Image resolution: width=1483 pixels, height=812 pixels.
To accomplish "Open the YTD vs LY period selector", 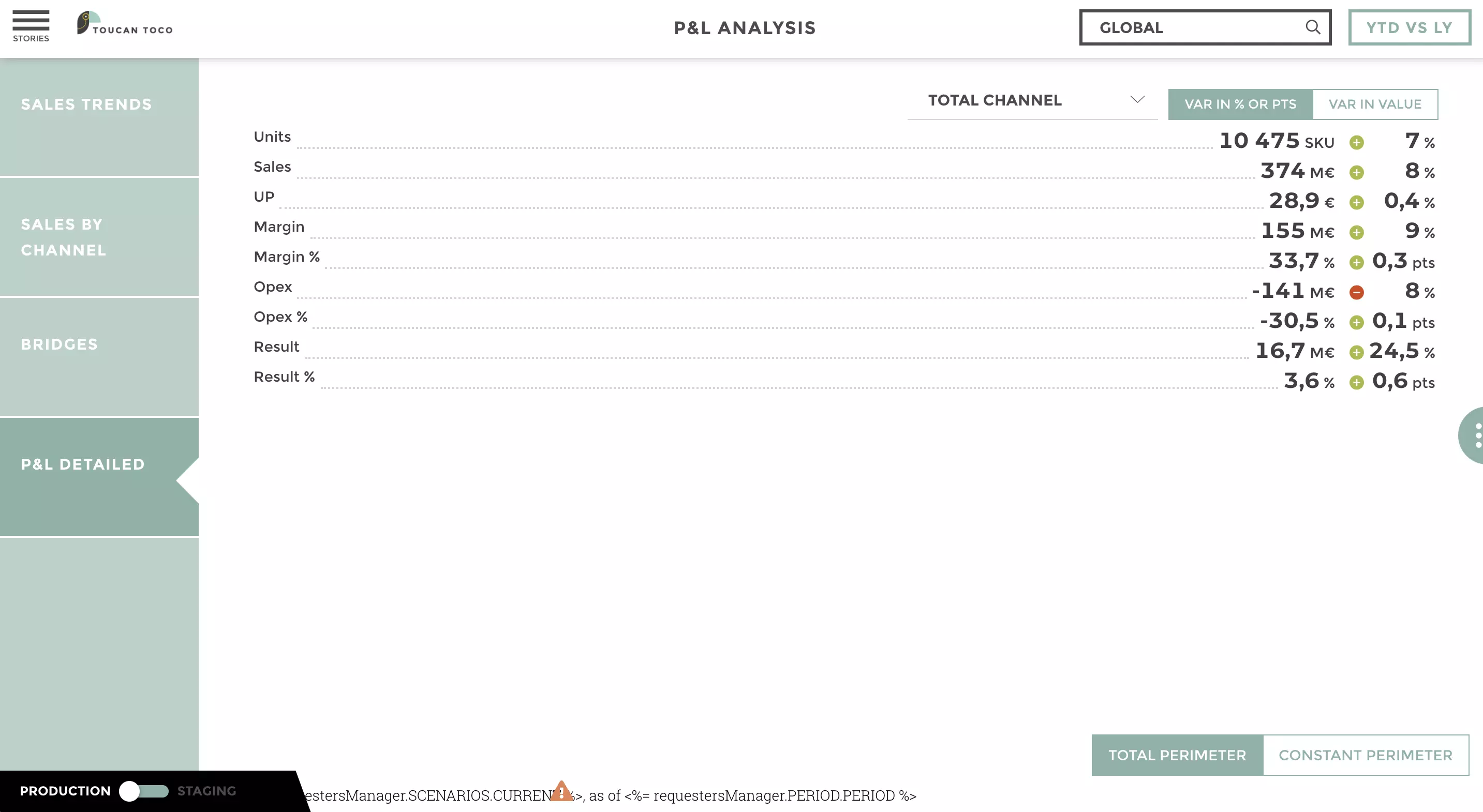I will 1410,27.
